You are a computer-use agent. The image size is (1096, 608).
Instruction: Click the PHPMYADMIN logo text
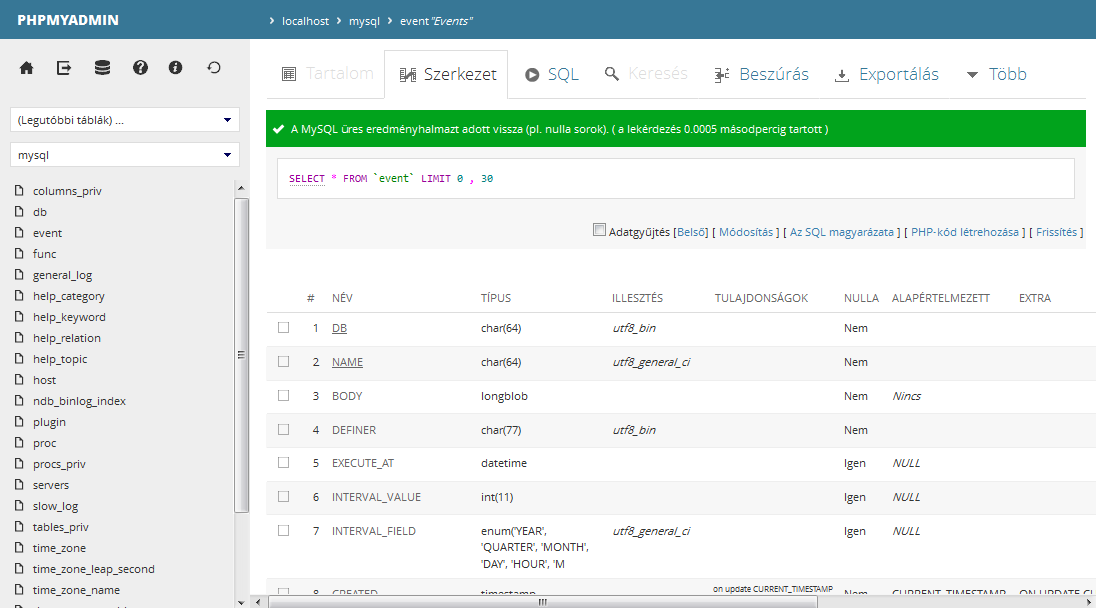tap(68, 20)
